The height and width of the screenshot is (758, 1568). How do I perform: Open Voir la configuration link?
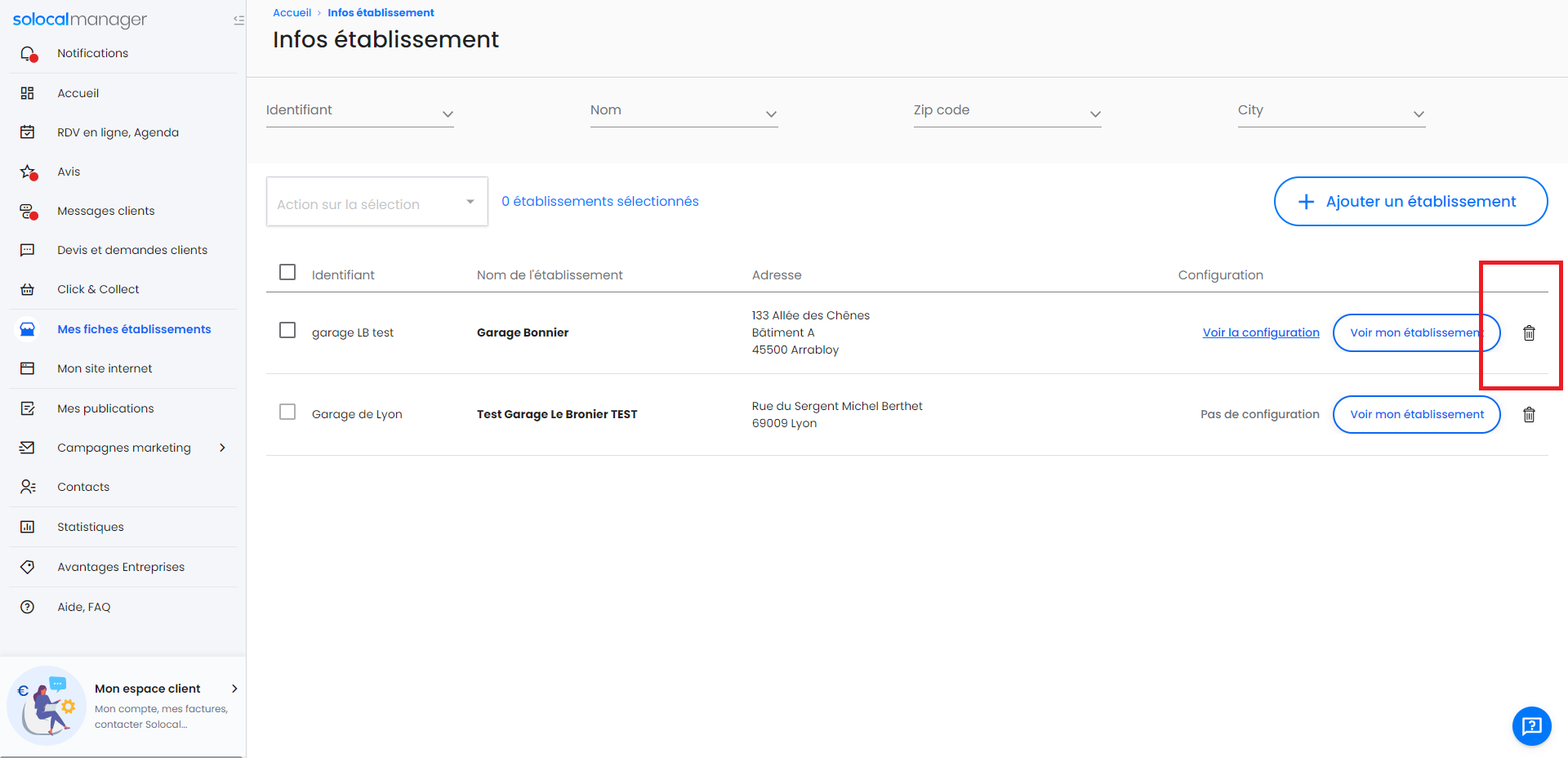tap(1260, 332)
